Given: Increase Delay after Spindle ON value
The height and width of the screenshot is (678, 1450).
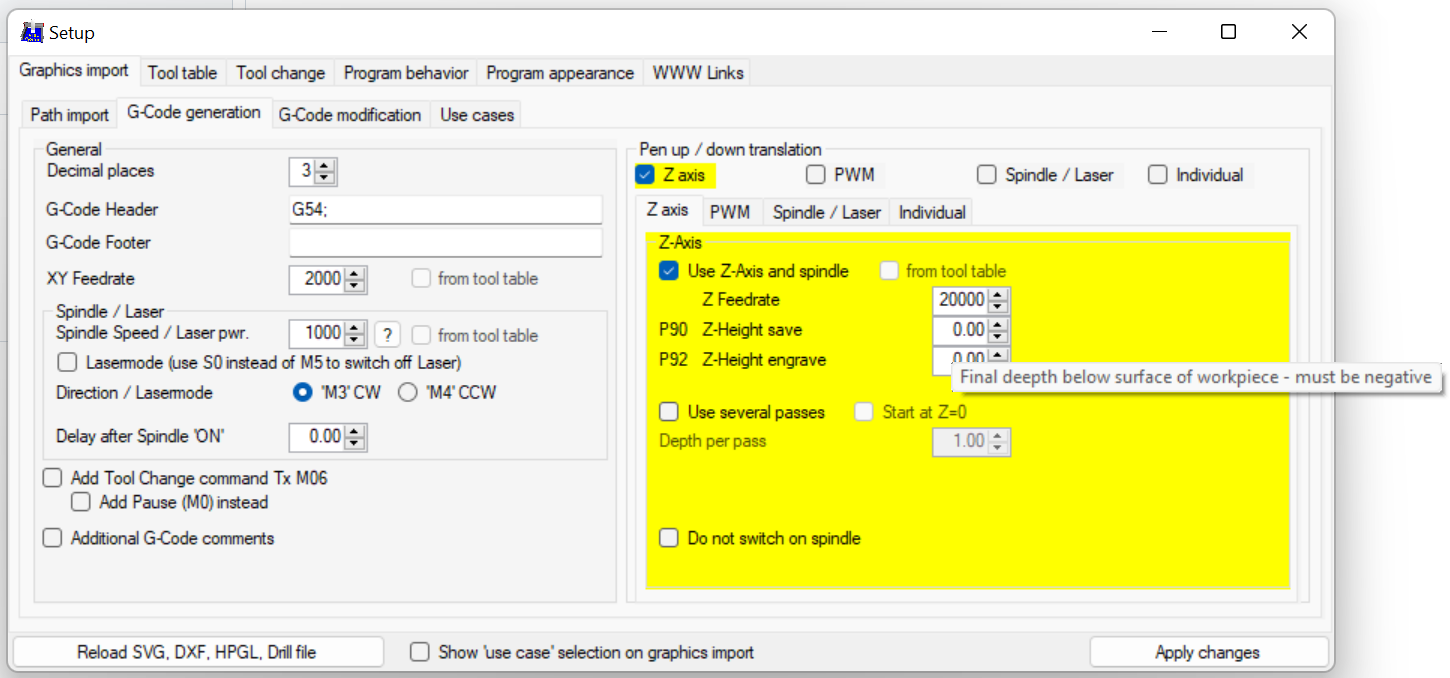Looking at the screenshot, I should pyautogui.click(x=354, y=431).
